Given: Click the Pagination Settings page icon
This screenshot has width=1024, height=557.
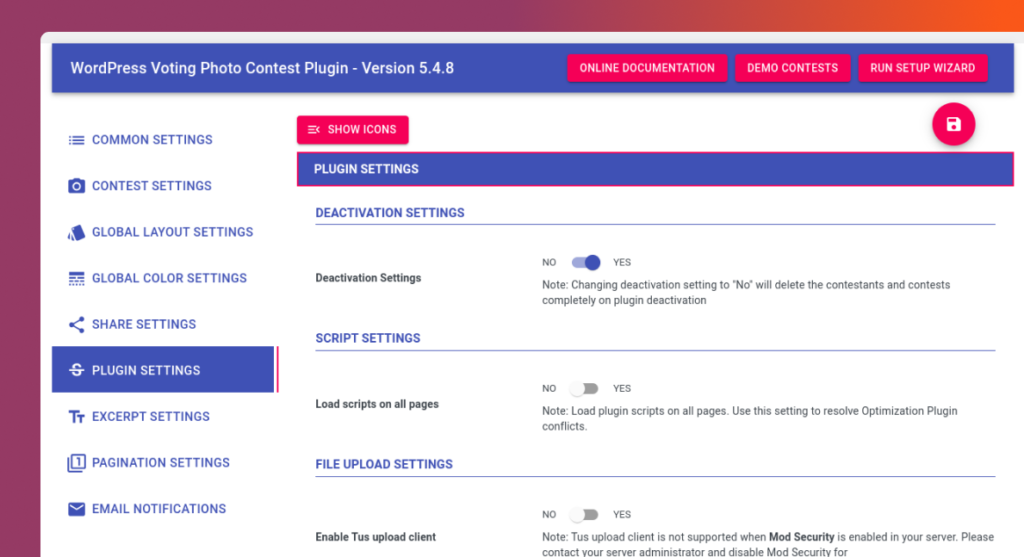Looking at the screenshot, I should pos(76,462).
